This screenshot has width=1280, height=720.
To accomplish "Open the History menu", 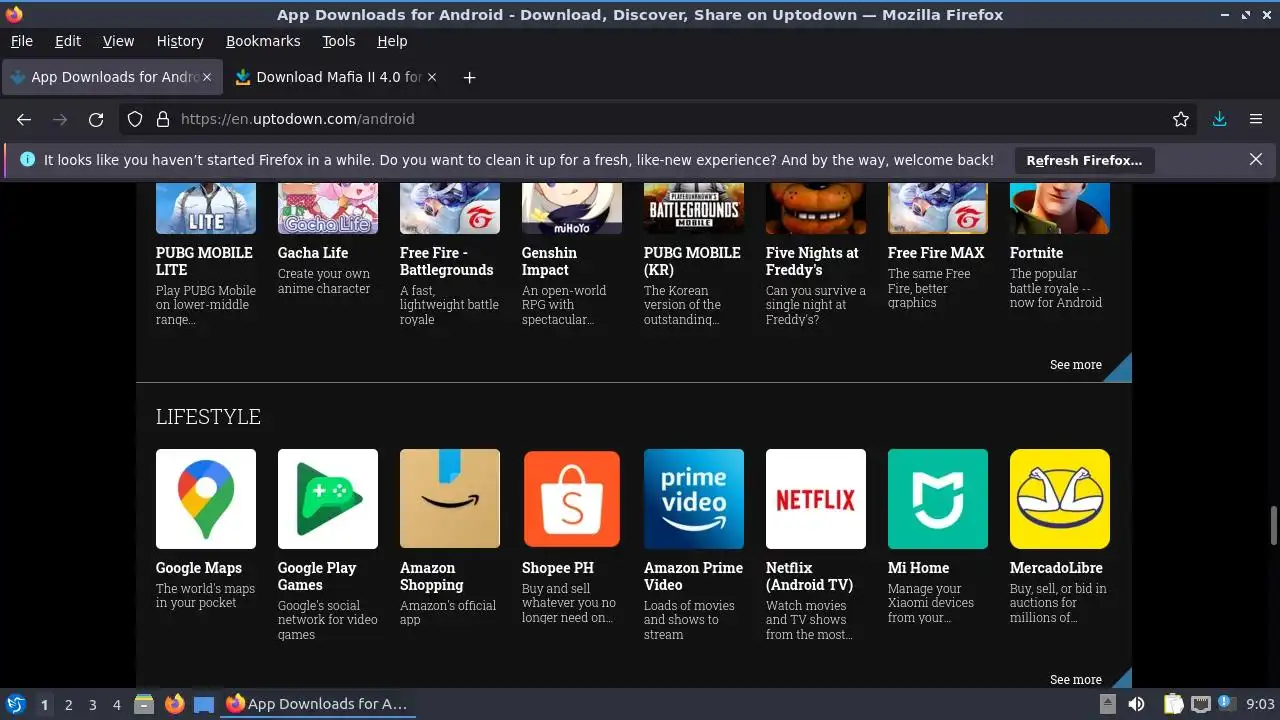I will [x=180, y=41].
